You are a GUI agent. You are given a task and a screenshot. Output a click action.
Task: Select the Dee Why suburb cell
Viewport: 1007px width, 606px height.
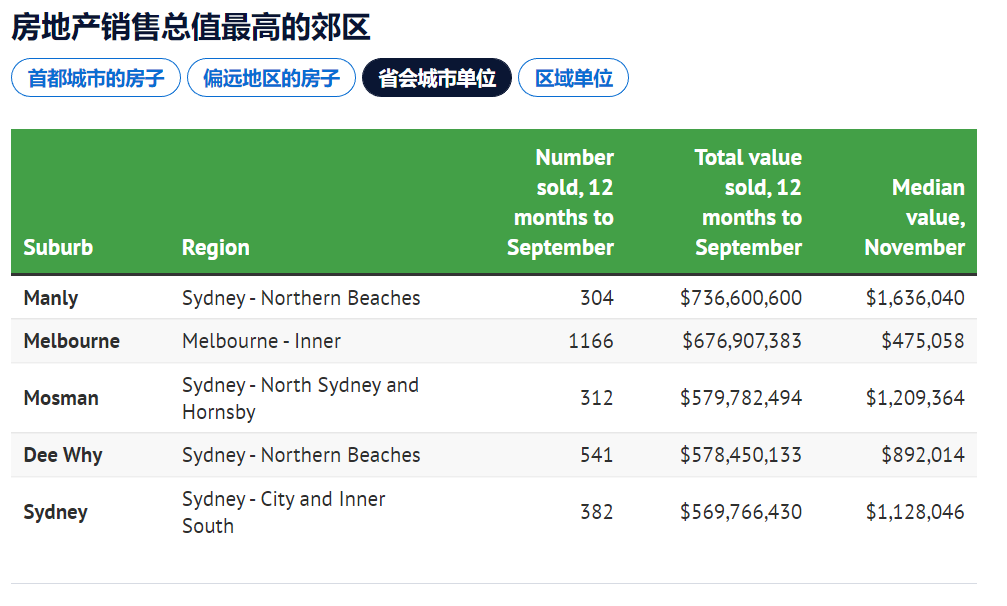click(63, 455)
